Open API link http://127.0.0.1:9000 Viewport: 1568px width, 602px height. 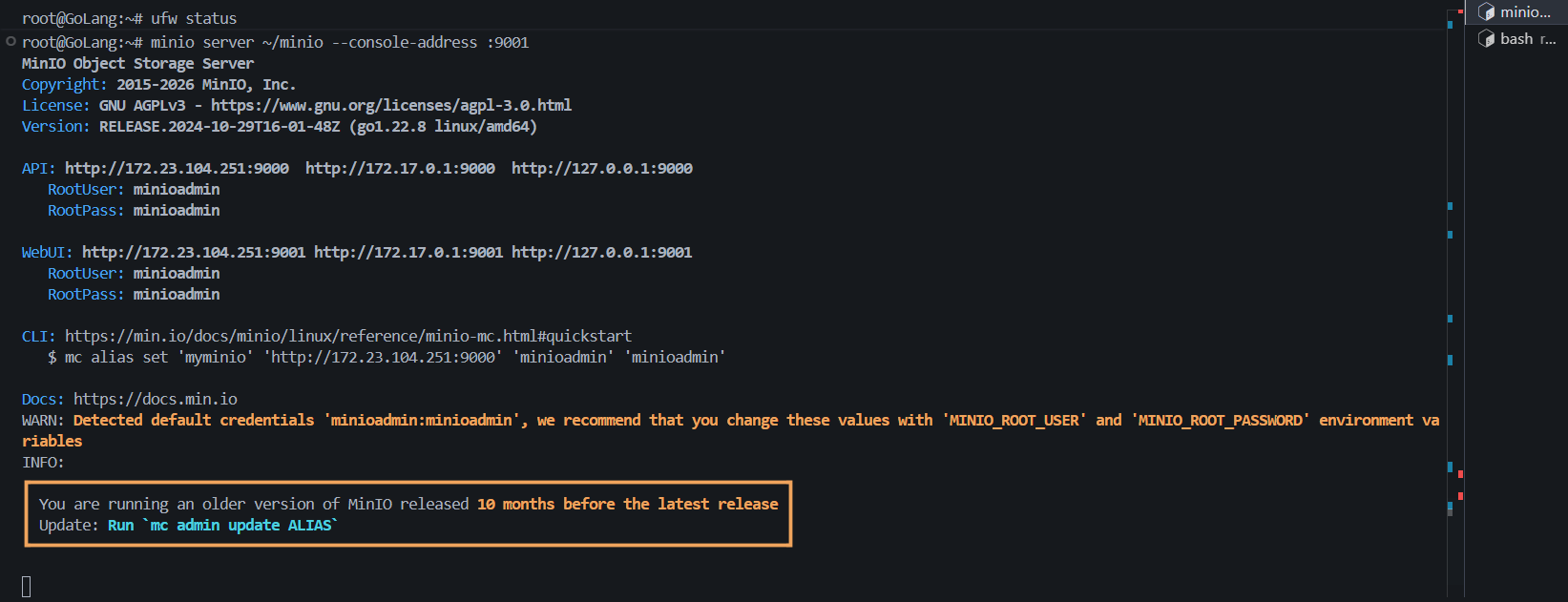(x=602, y=169)
